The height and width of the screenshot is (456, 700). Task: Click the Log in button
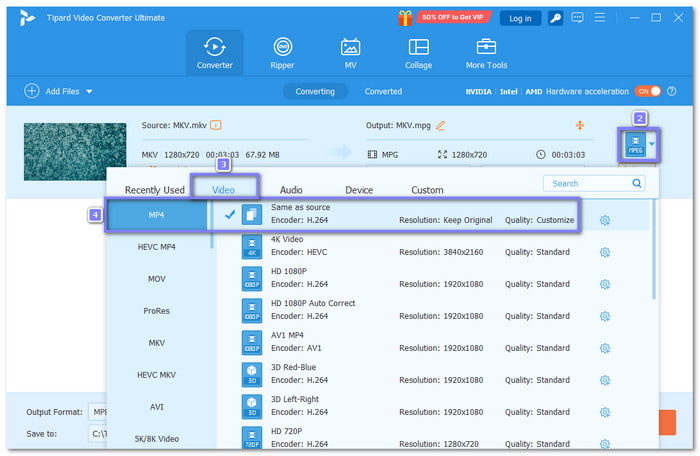coord(520,18)
